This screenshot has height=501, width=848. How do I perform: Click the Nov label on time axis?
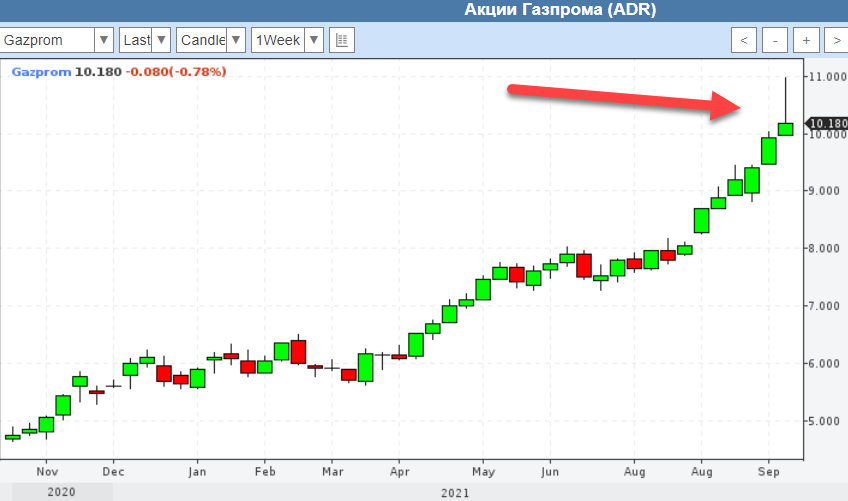47,470
